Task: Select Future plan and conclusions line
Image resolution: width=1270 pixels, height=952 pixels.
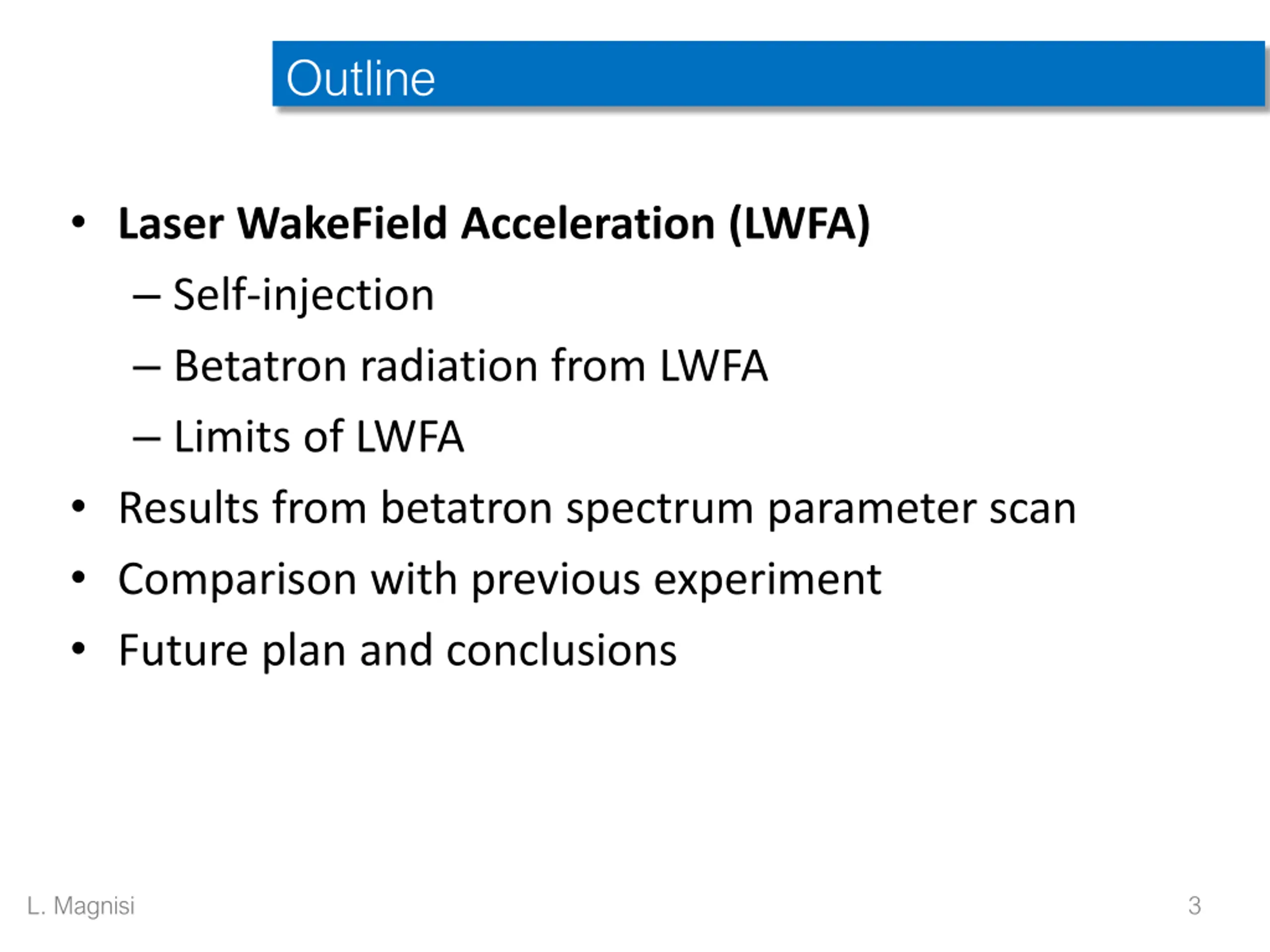Action: [397, 651]
